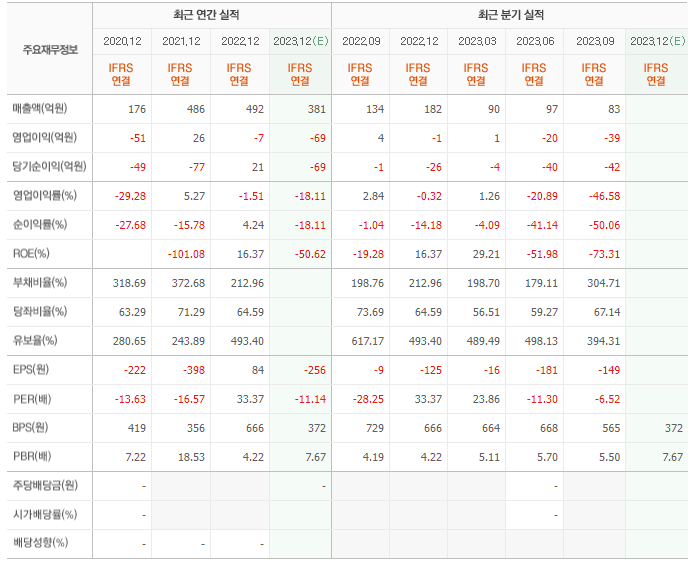Screen dimensions: 698x562
Task: Click the EPS value -398
Action: 194,370
